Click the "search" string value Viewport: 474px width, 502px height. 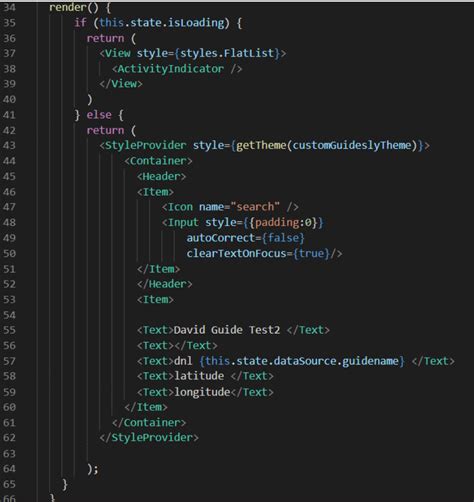click(255, 207)
